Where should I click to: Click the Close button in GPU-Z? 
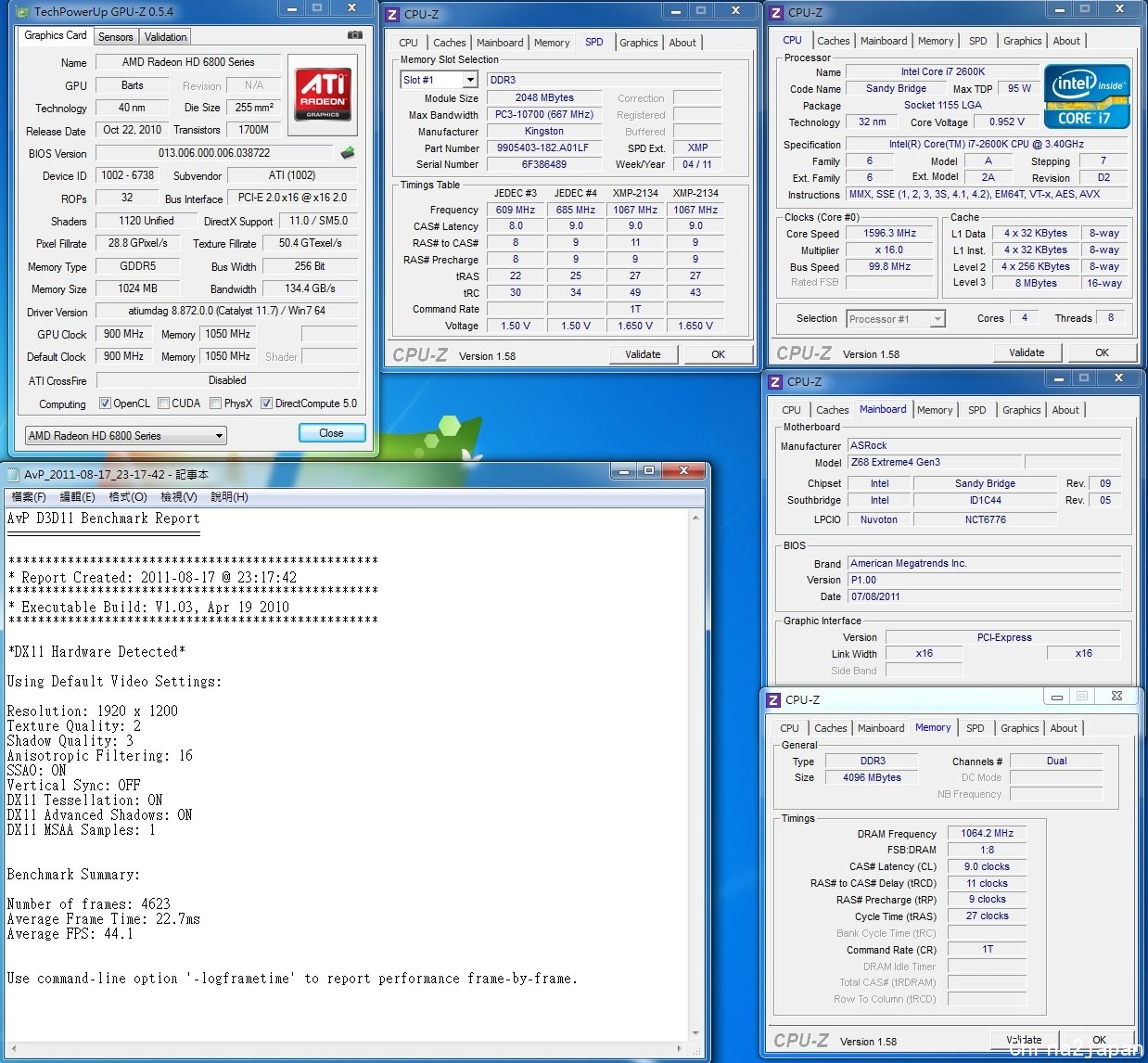tap(332, 433)
